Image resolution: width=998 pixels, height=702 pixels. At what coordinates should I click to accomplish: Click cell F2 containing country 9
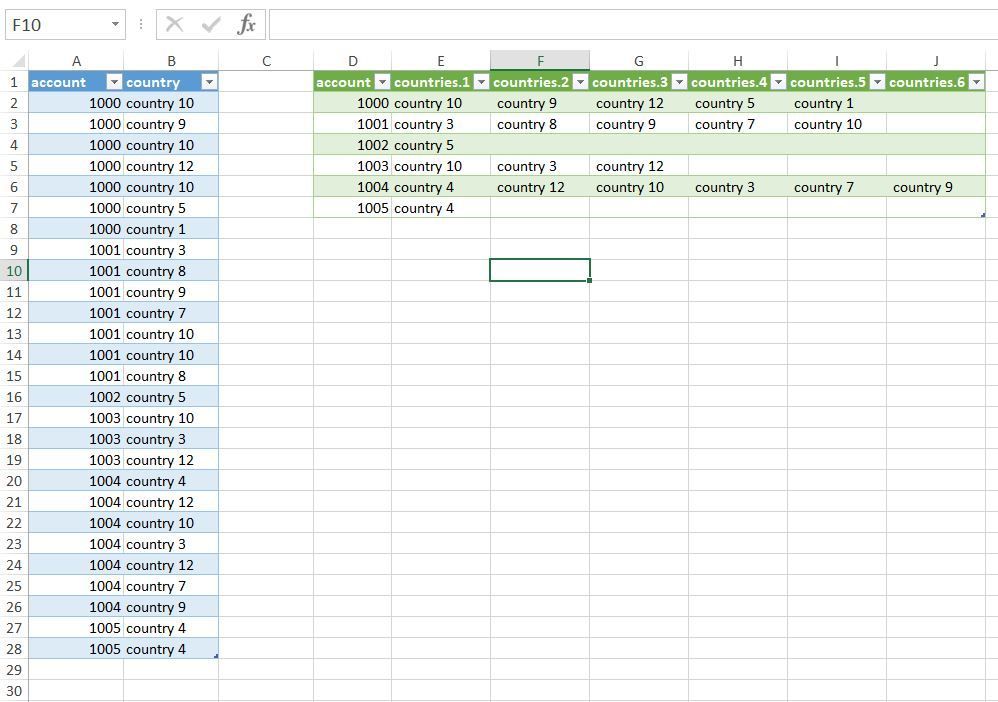tap(540, 103)
